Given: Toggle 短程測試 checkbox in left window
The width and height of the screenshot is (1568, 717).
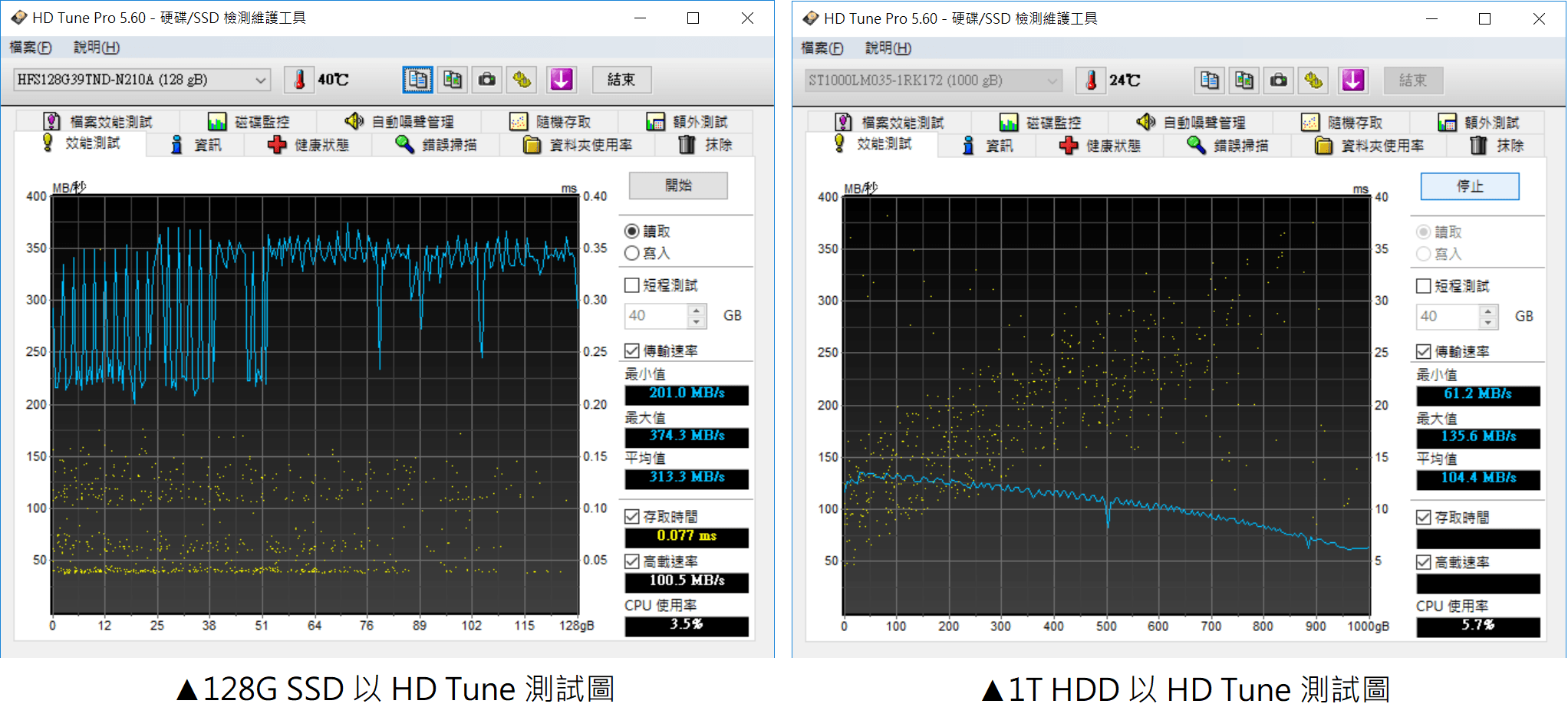Looking at the screenshot, I should tap(632, 285).
